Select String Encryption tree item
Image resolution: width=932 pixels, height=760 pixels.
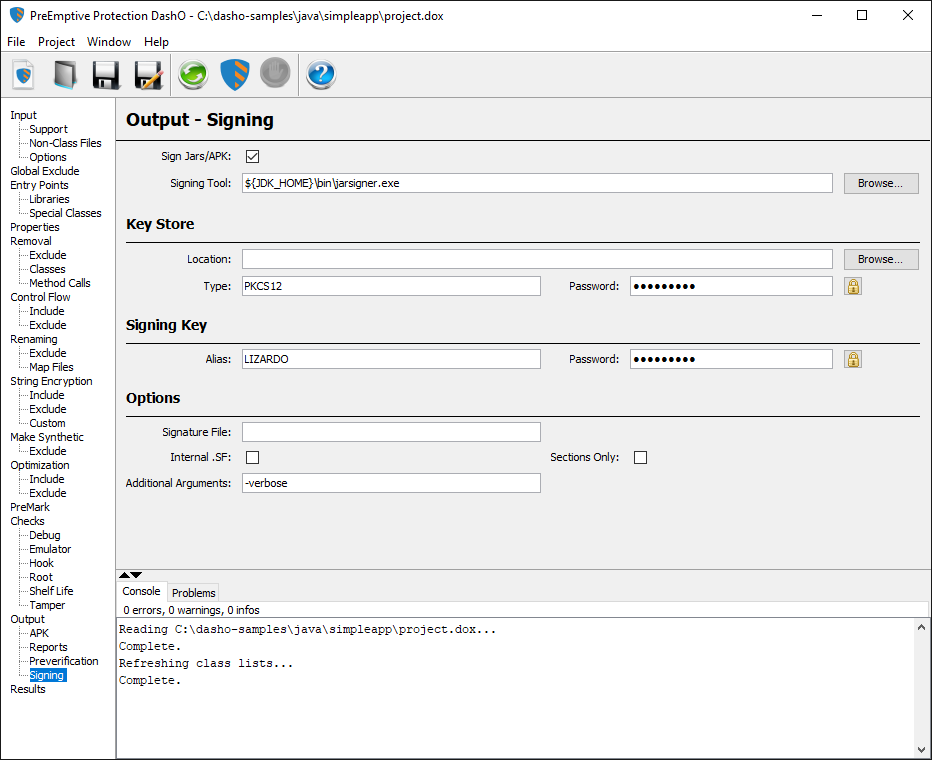point(51,381)
